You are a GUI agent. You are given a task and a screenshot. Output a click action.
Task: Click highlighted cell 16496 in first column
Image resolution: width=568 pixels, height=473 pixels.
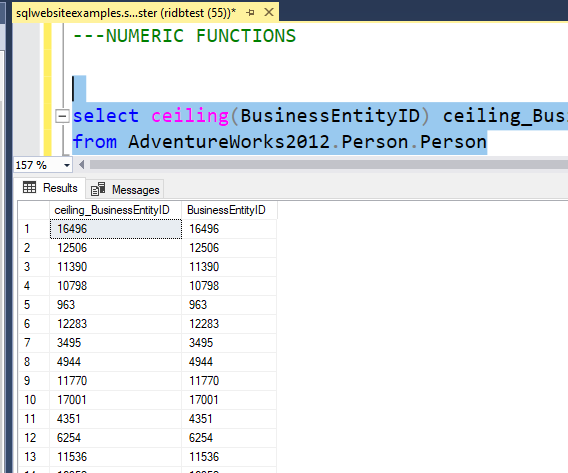[116, 229]
